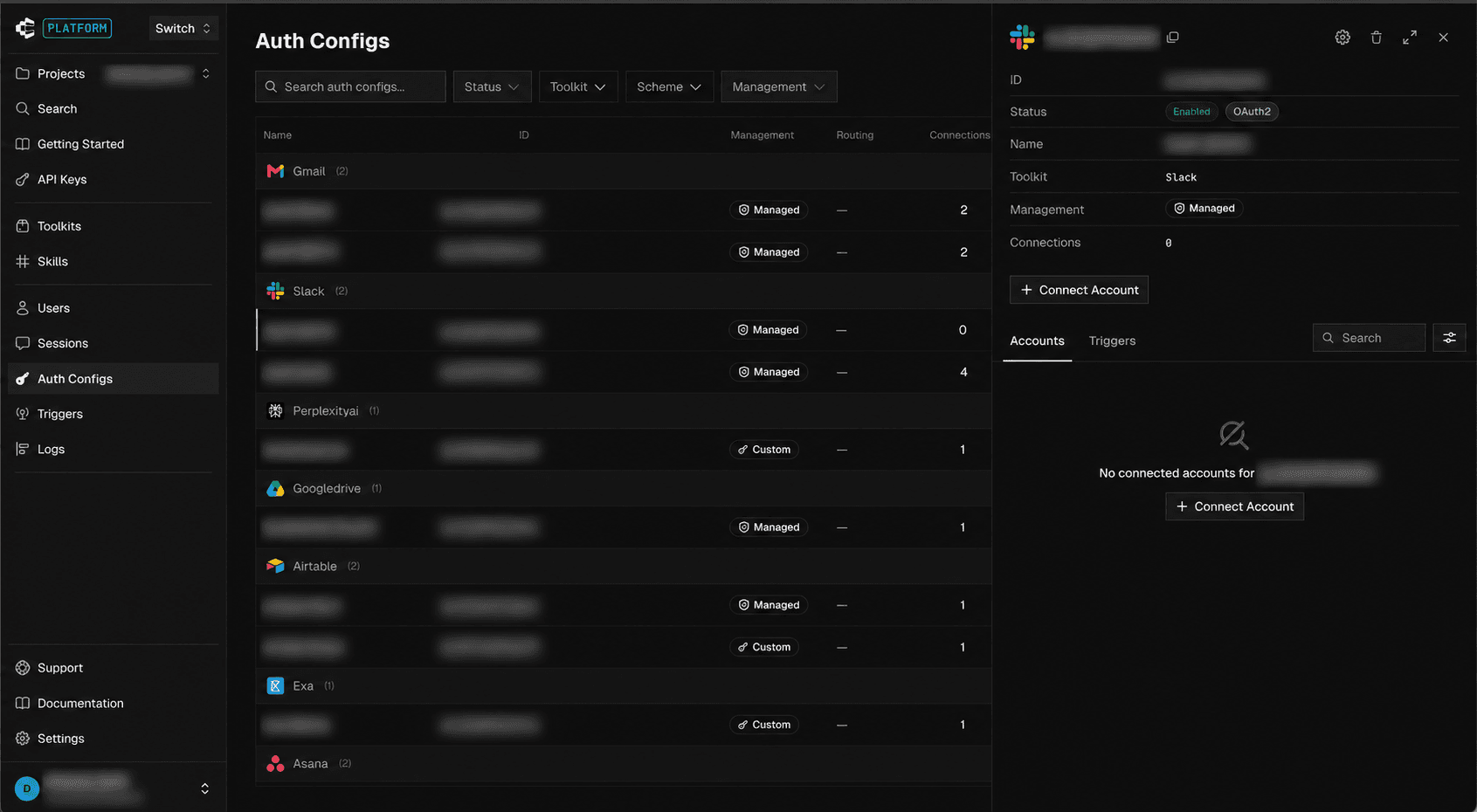Click the Composio logo in sidebar header

[25, 28]
